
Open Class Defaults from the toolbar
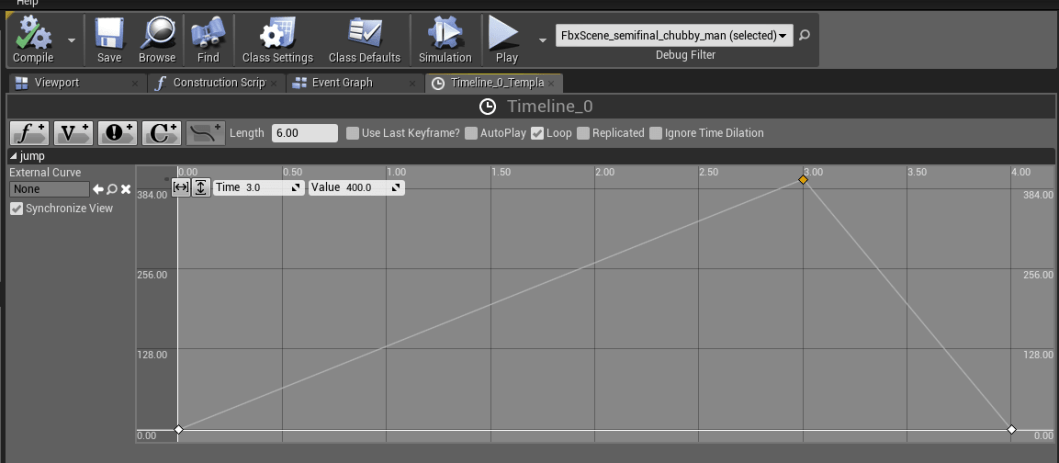[365, 40]
